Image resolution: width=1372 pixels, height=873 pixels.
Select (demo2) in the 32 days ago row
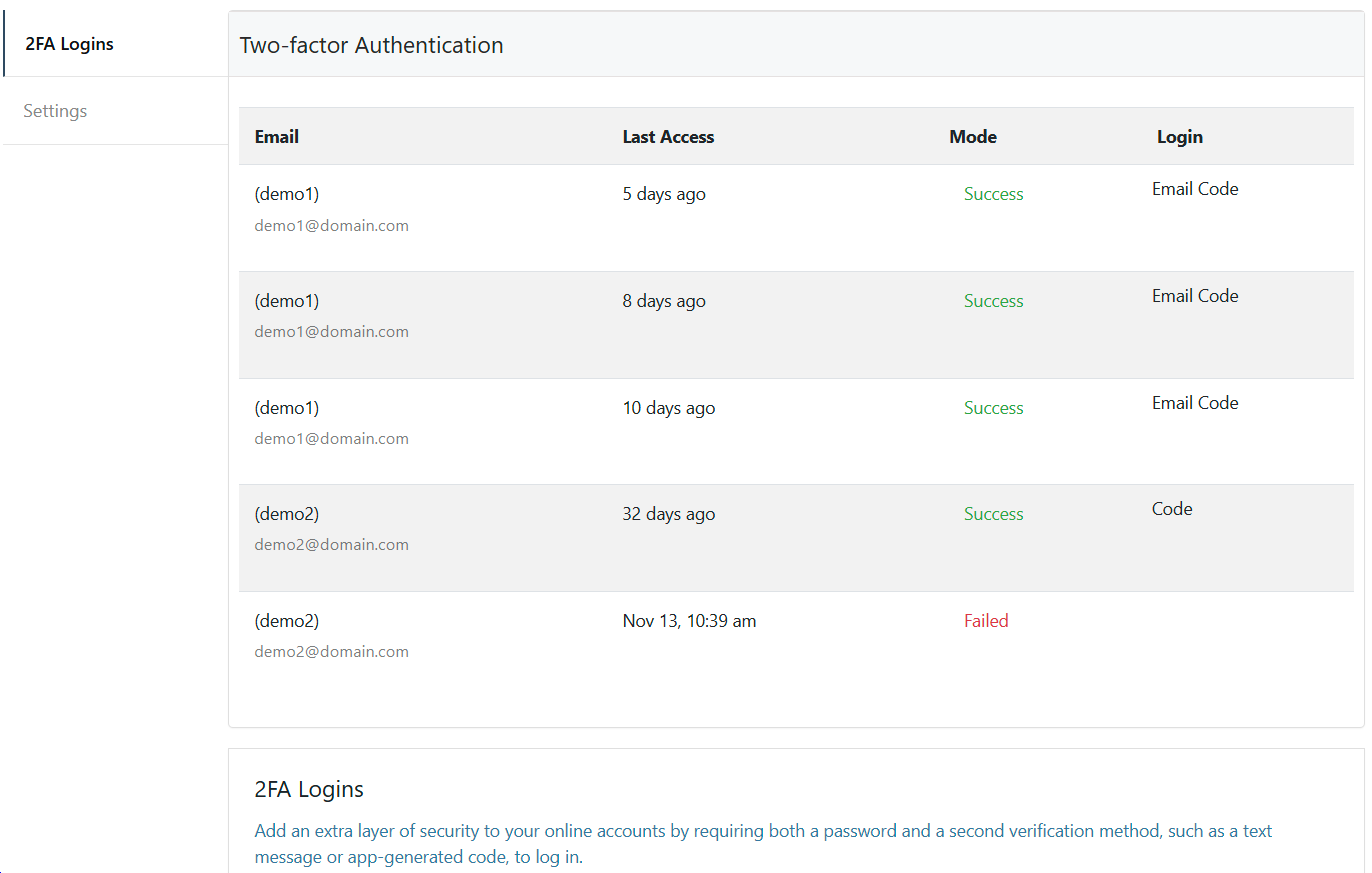point(287,514)
